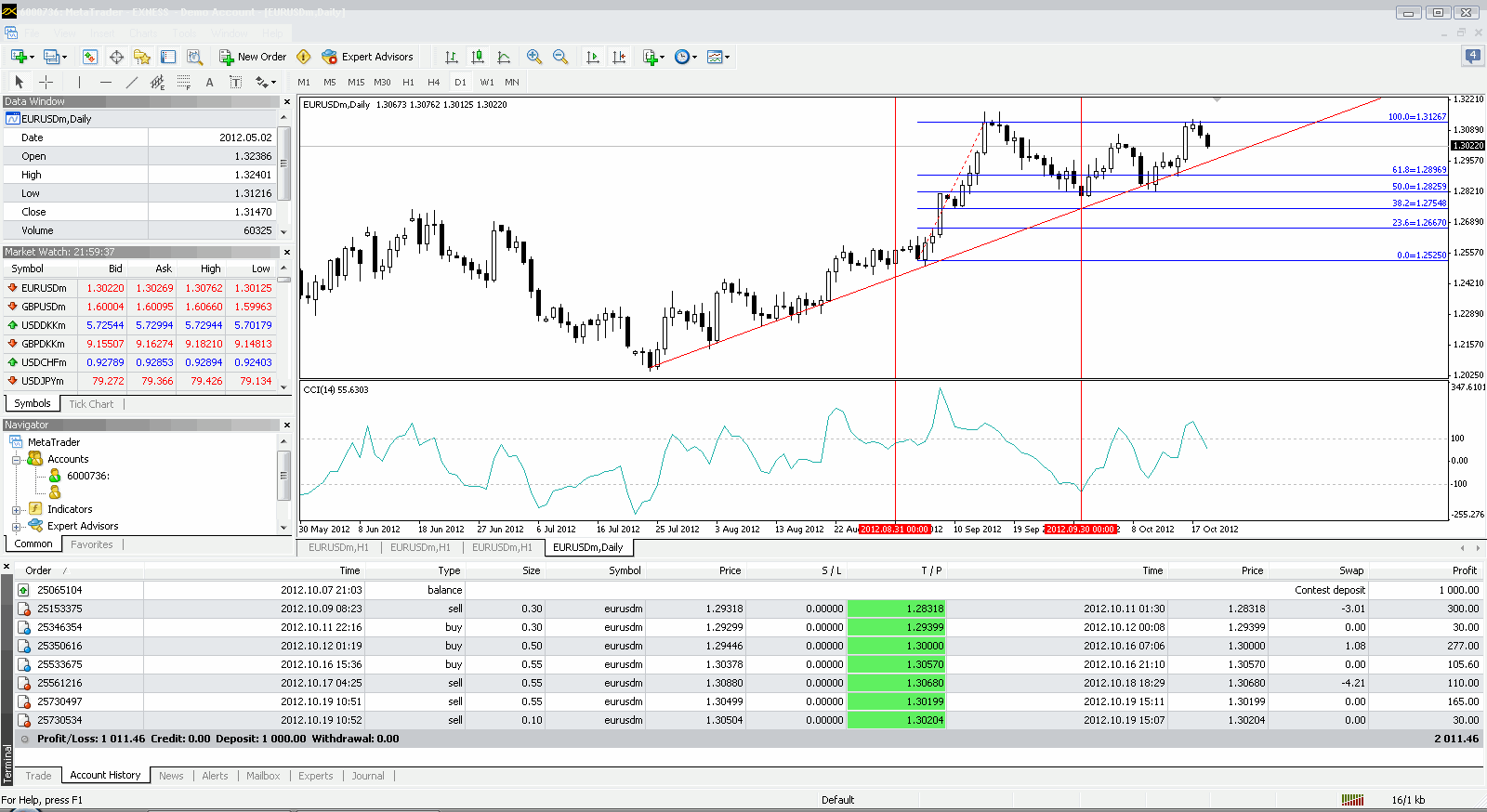
Task: Click the yellow diamond MetaEditor icon
Action: click(x=303, y=57)
